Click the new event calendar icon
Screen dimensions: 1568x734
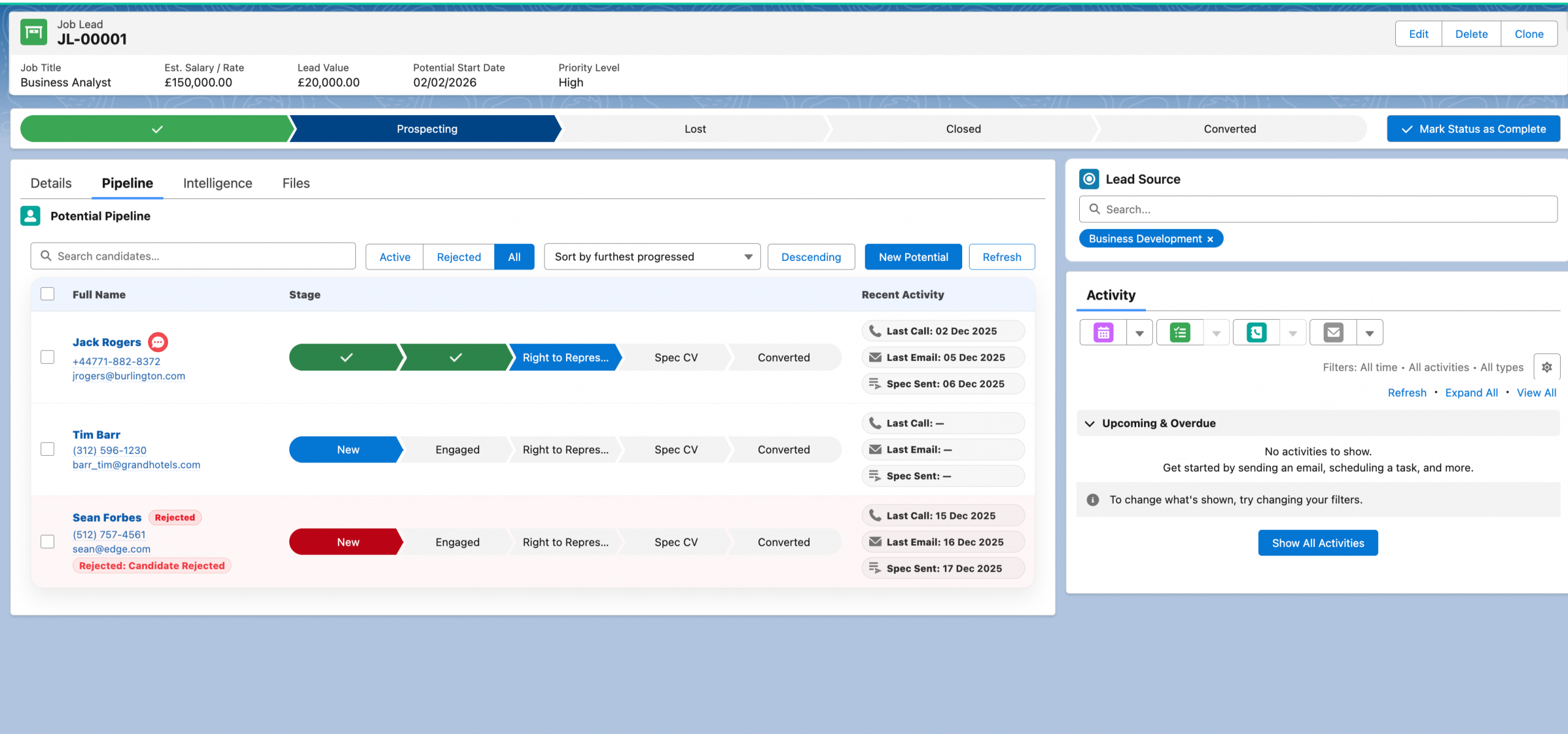tap(1103, 333)
